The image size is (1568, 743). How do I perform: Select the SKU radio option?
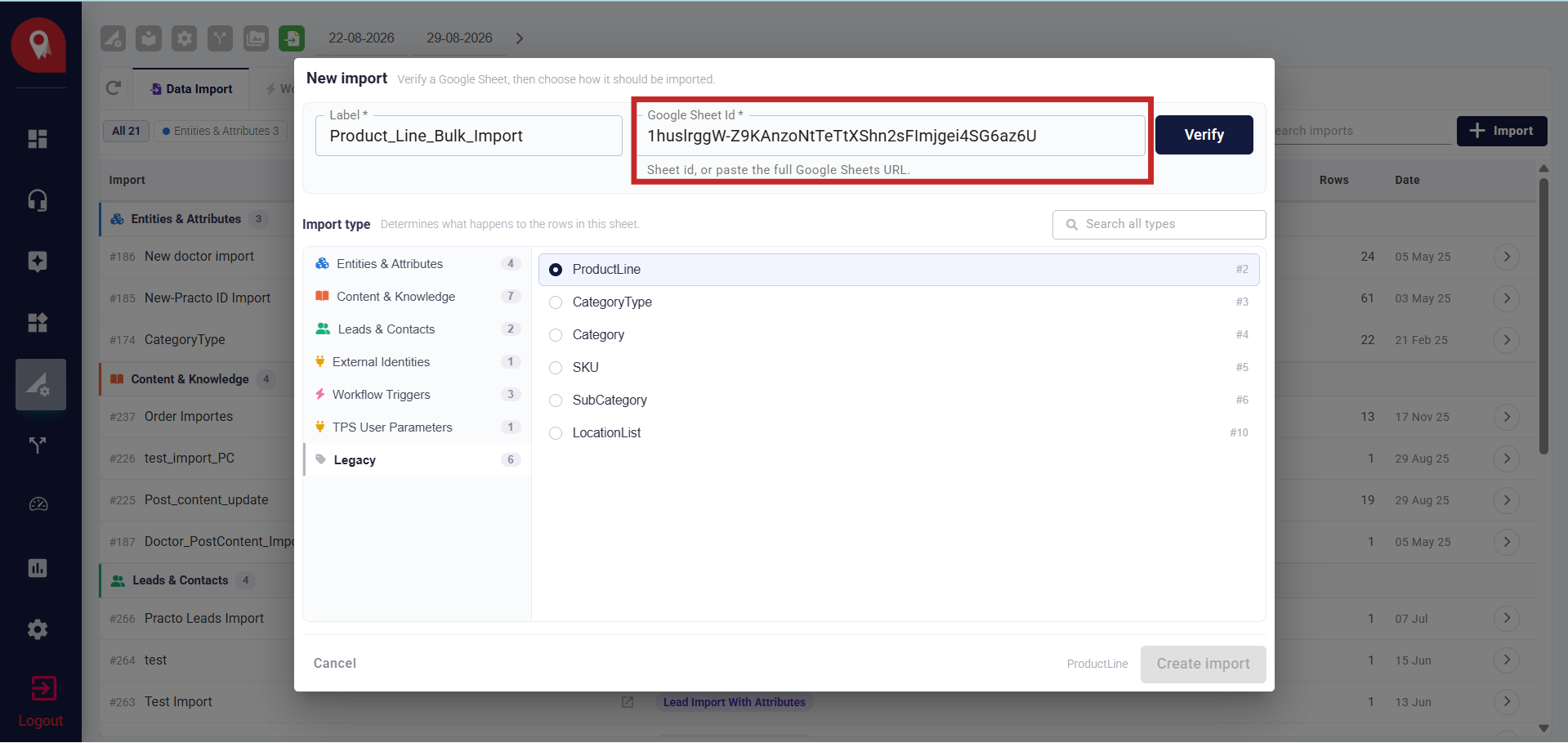click(x=556, y=368)
